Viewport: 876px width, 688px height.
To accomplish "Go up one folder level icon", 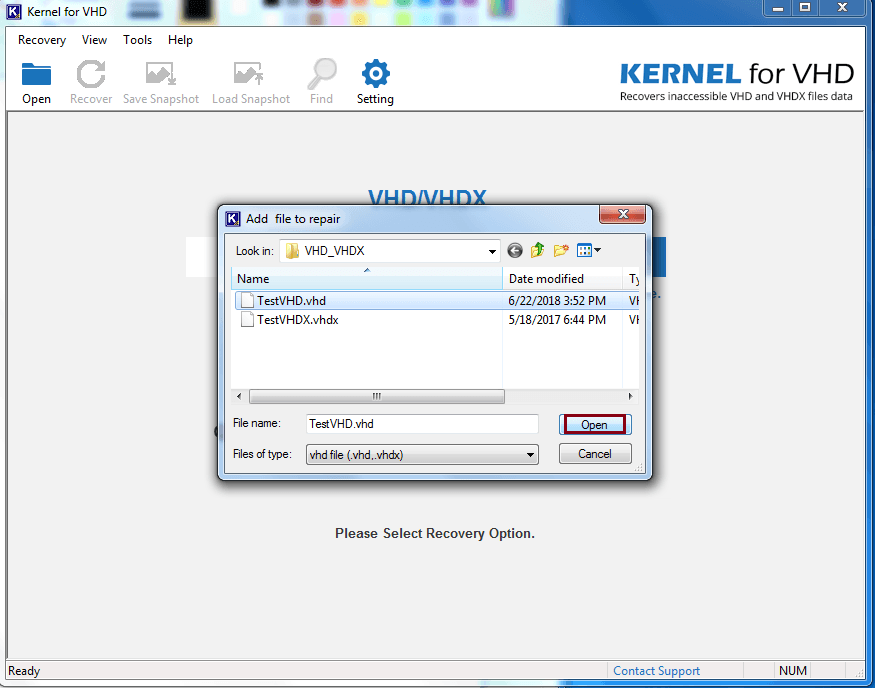I will [537, 250].
